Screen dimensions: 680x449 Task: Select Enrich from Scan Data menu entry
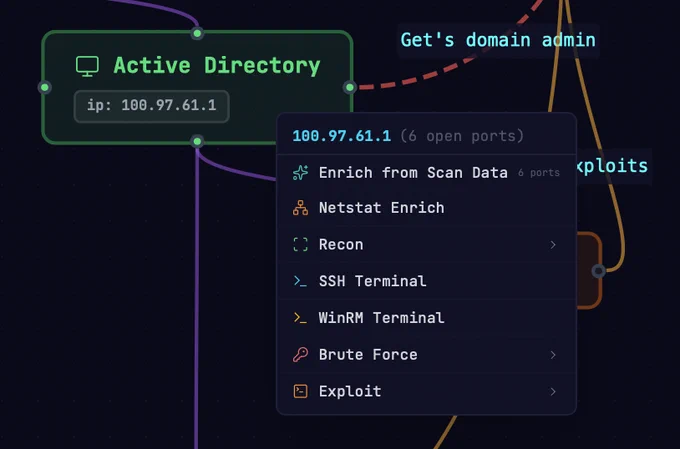click(x=426, y=173)
